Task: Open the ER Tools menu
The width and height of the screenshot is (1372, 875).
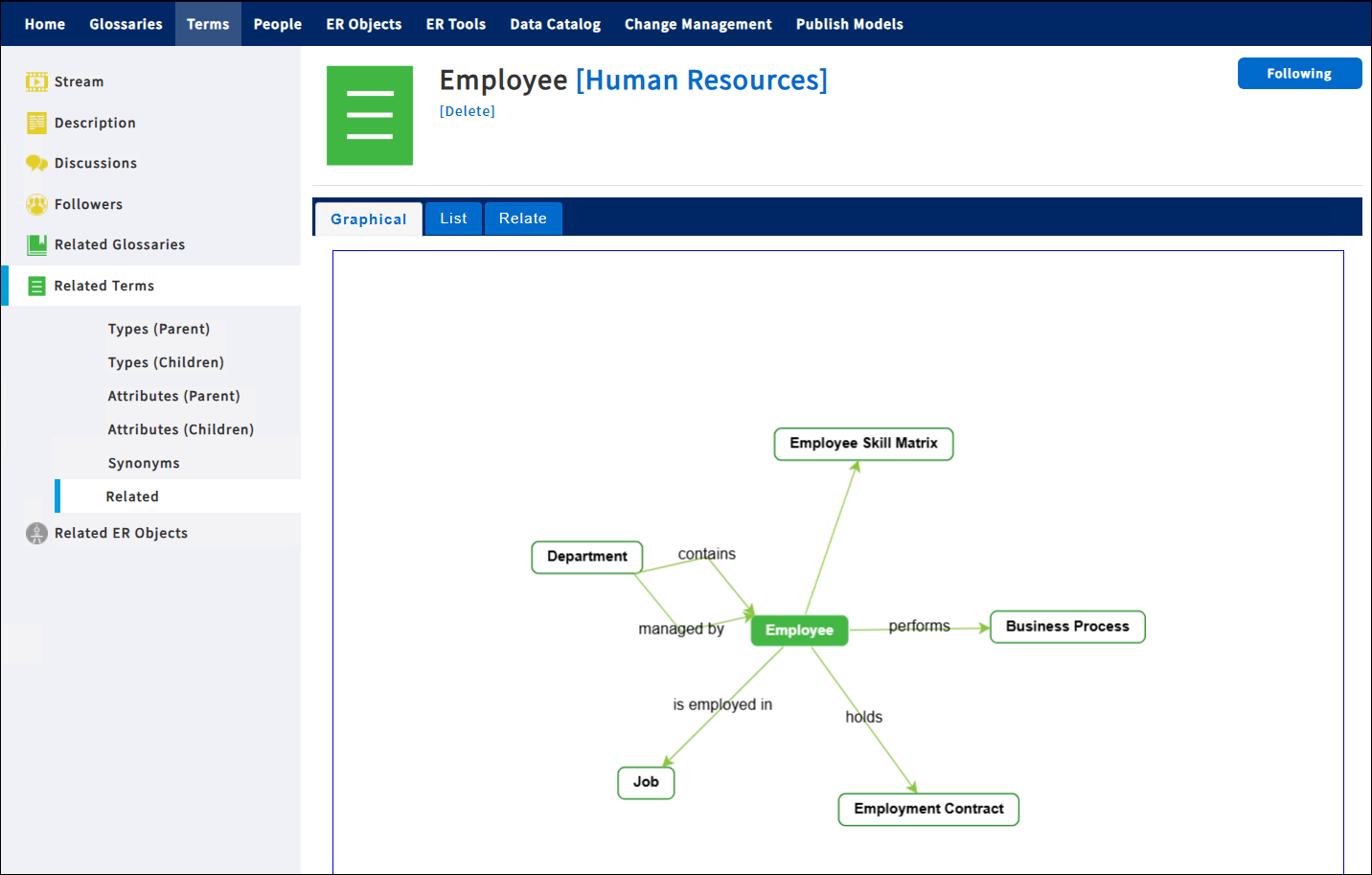Action: [x=456, y=24]
